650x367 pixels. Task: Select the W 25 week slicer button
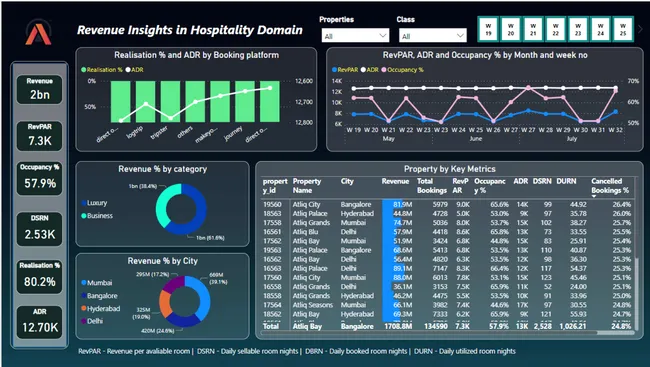tap(623, 29)
